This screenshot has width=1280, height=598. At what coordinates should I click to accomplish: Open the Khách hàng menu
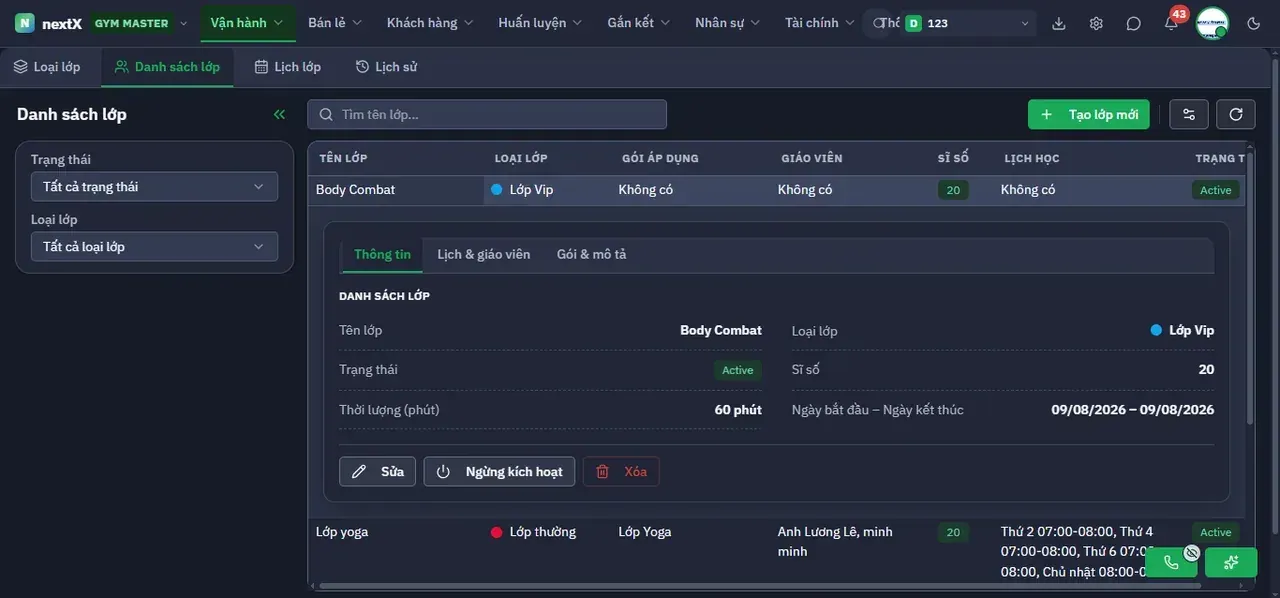[x=431, y=23]
